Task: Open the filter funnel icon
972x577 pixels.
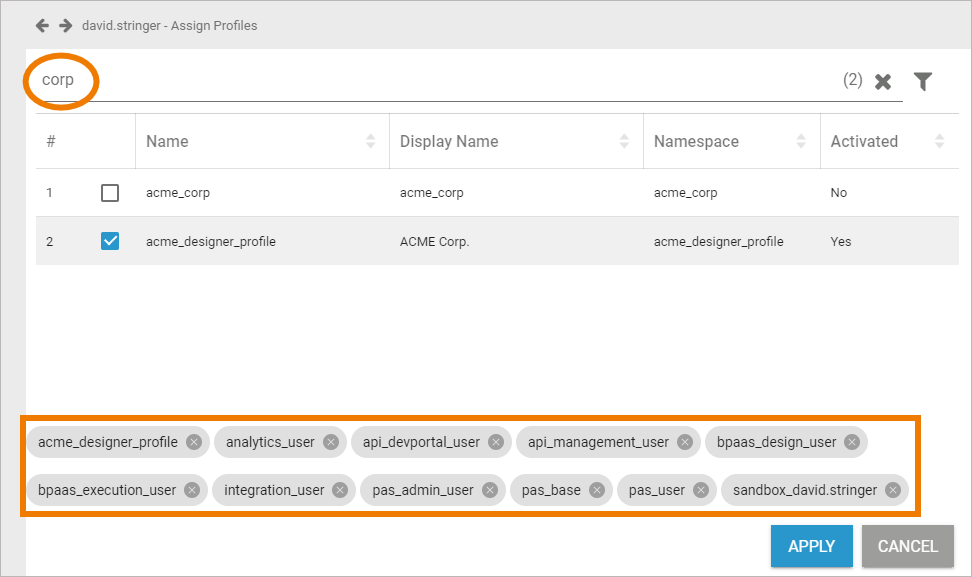Action: click(923, 82)
